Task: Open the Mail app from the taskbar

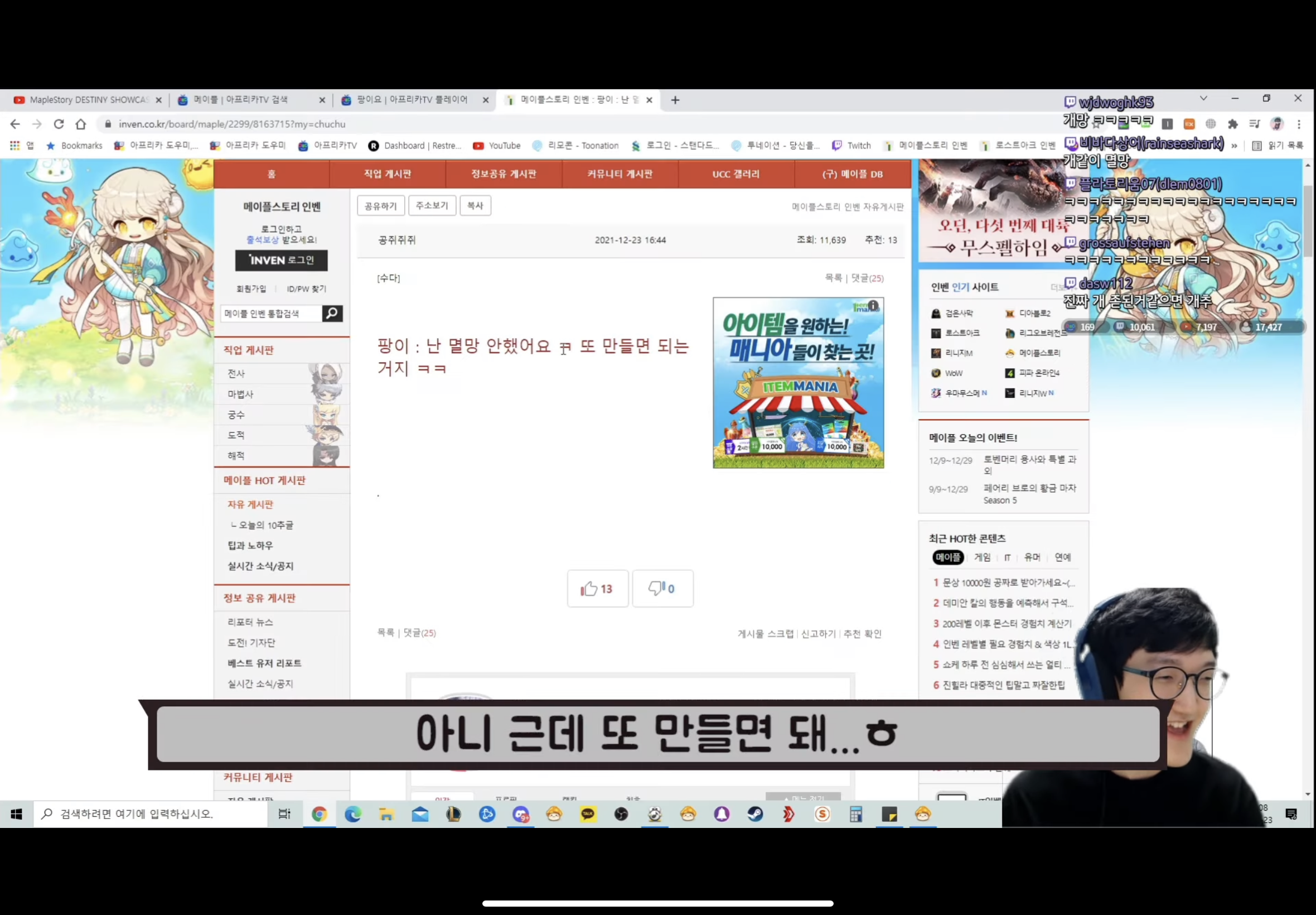Action: point(420,814)
